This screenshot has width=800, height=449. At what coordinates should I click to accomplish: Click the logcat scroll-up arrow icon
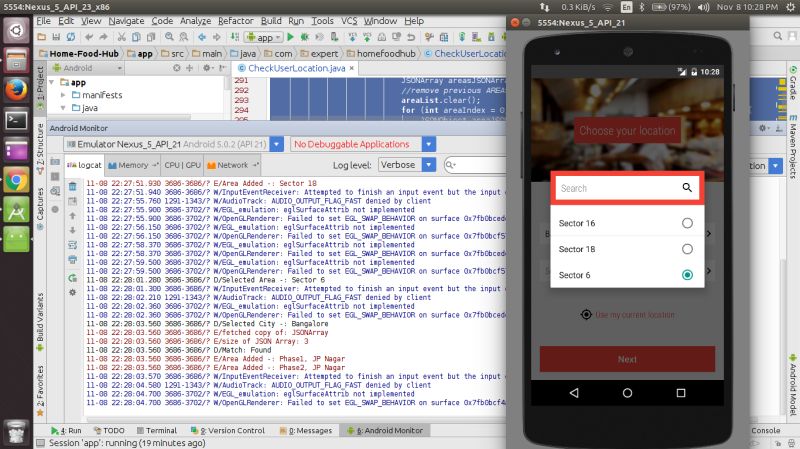point(72,216)
